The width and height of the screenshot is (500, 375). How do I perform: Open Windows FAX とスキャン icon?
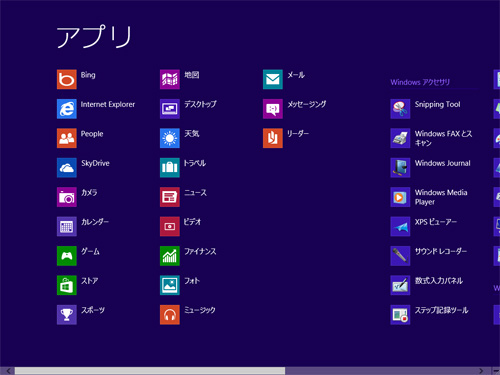click(x=400, y=138)
